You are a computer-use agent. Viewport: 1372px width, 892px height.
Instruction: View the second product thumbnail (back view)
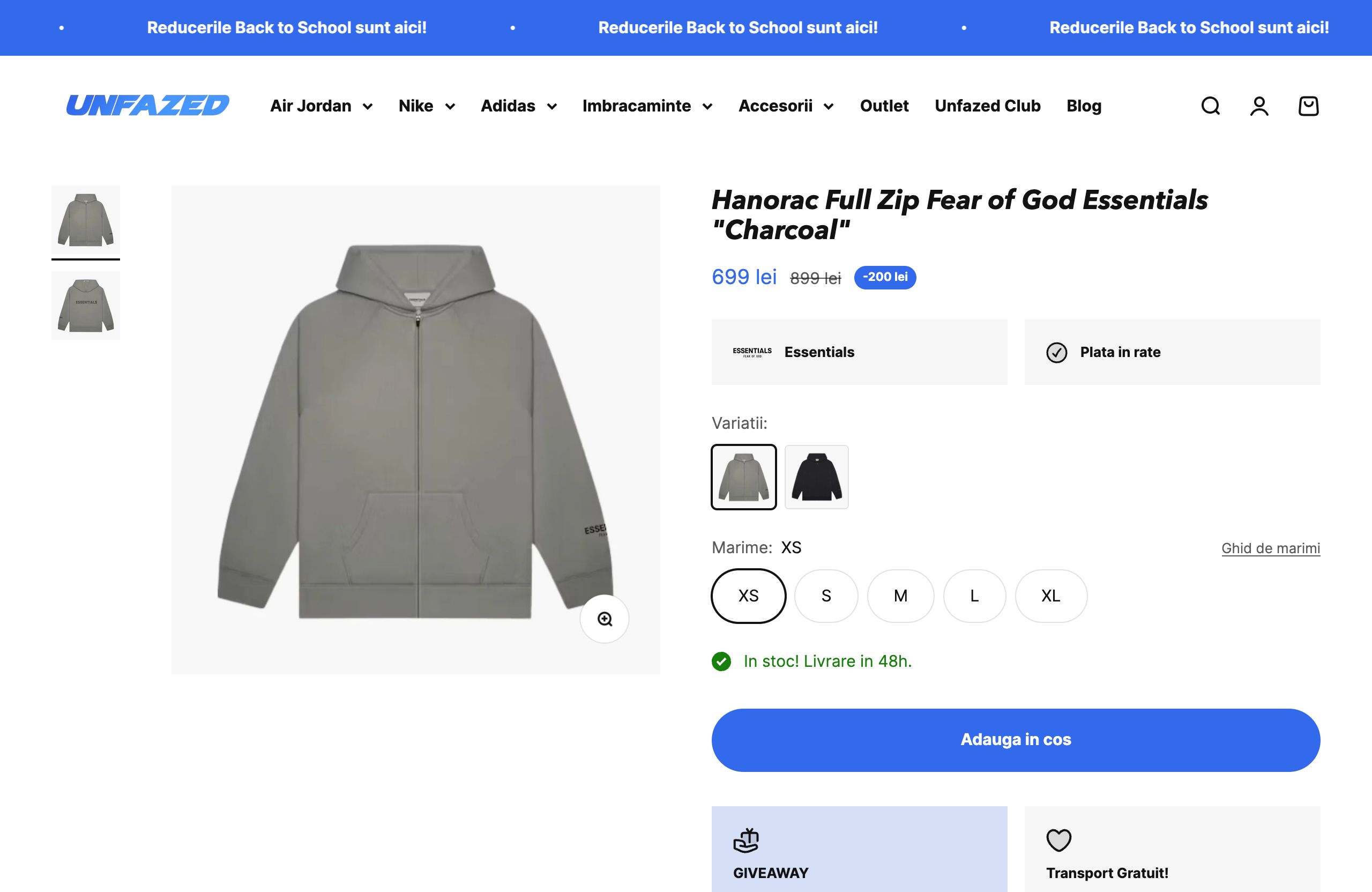86,305
